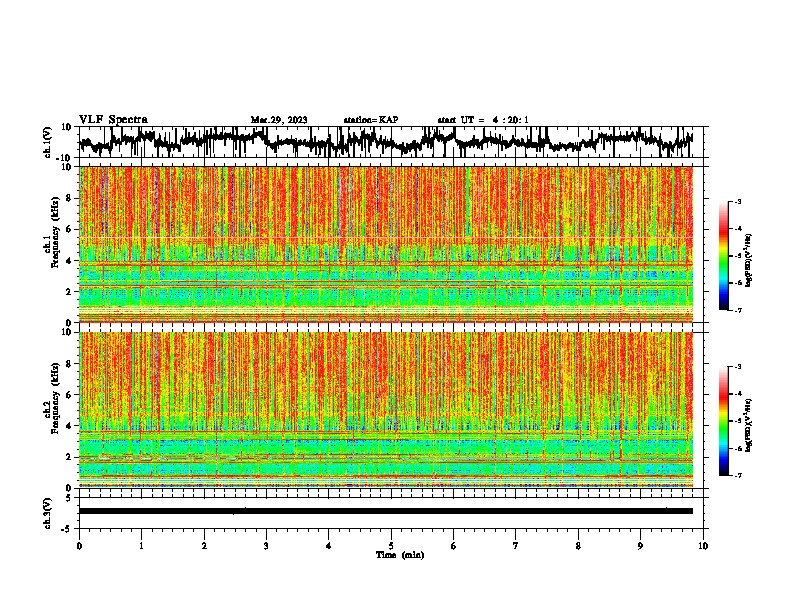792x612 pixels.
Task: Select the date text "Mar.29, 2023"
Action: point(279,120)
